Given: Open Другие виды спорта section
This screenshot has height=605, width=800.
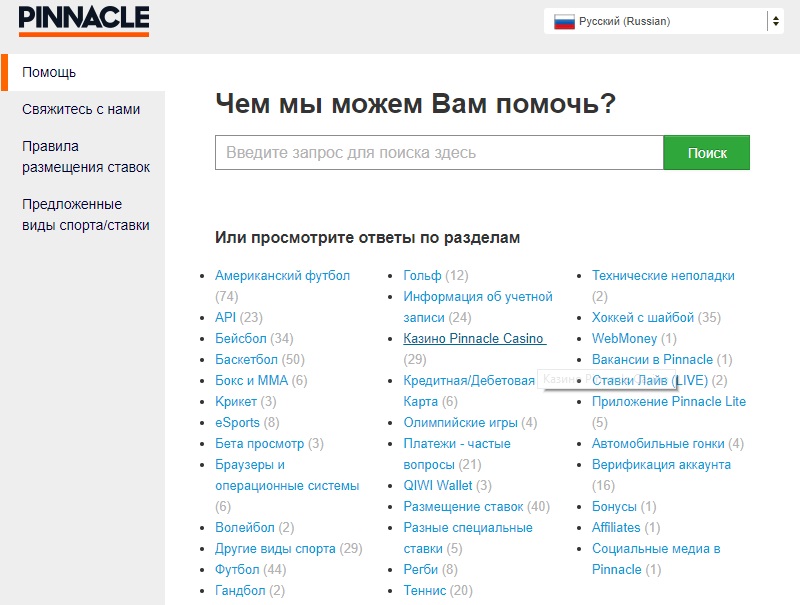Looking at the screenshot, I should [x=275, y=548].
